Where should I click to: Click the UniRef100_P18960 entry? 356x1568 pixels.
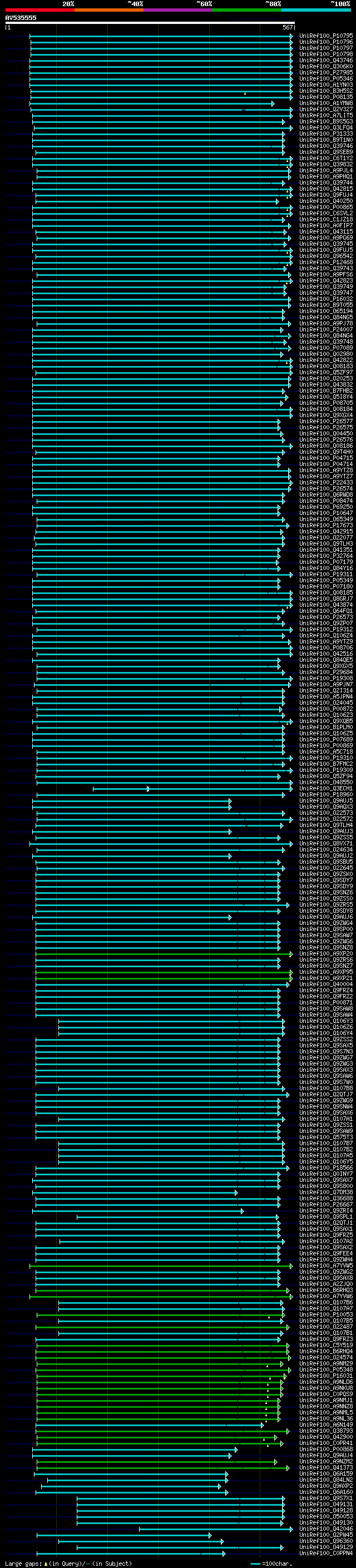point(325,794)
